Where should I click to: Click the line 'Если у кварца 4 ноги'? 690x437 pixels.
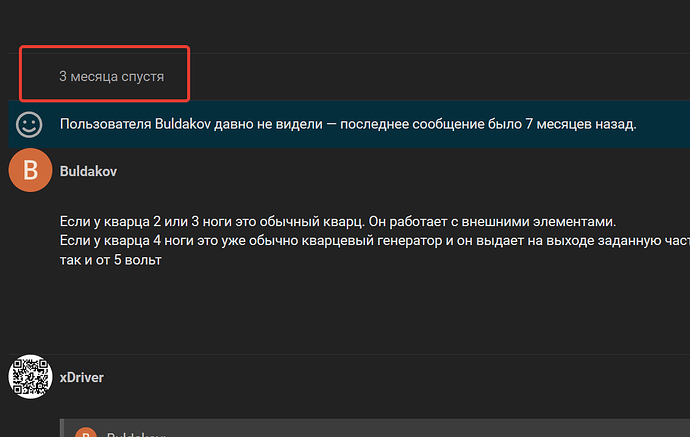tap(375, 241)
